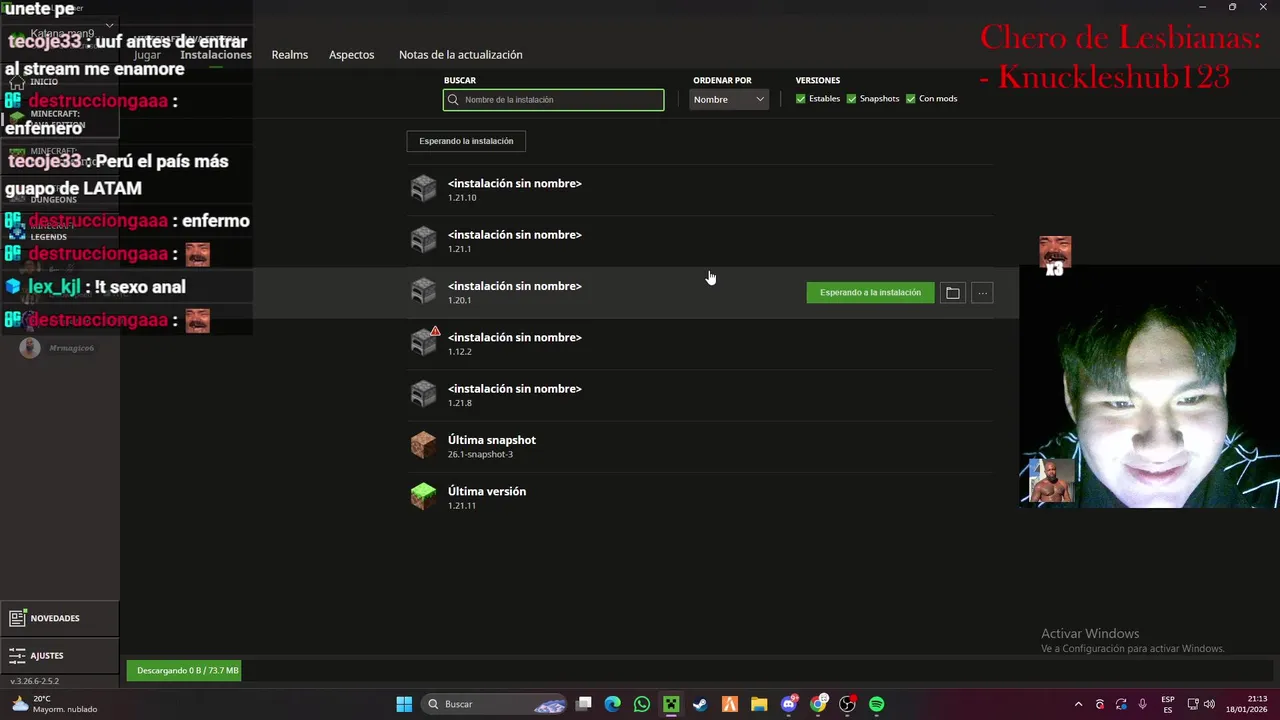Click the Novedades newspaper icon

(17, 618)
